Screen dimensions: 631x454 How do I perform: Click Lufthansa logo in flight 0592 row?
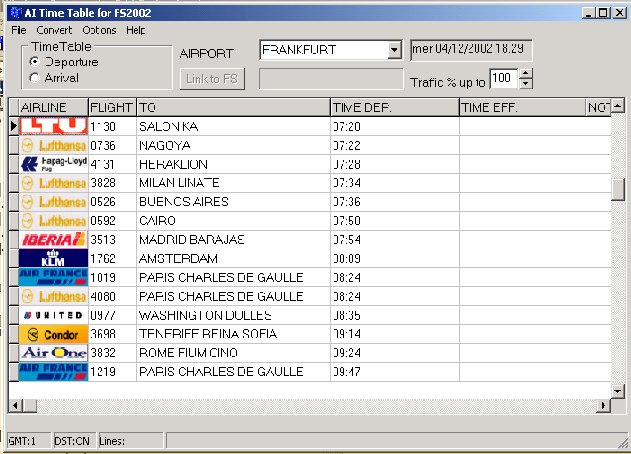[54, 221]
